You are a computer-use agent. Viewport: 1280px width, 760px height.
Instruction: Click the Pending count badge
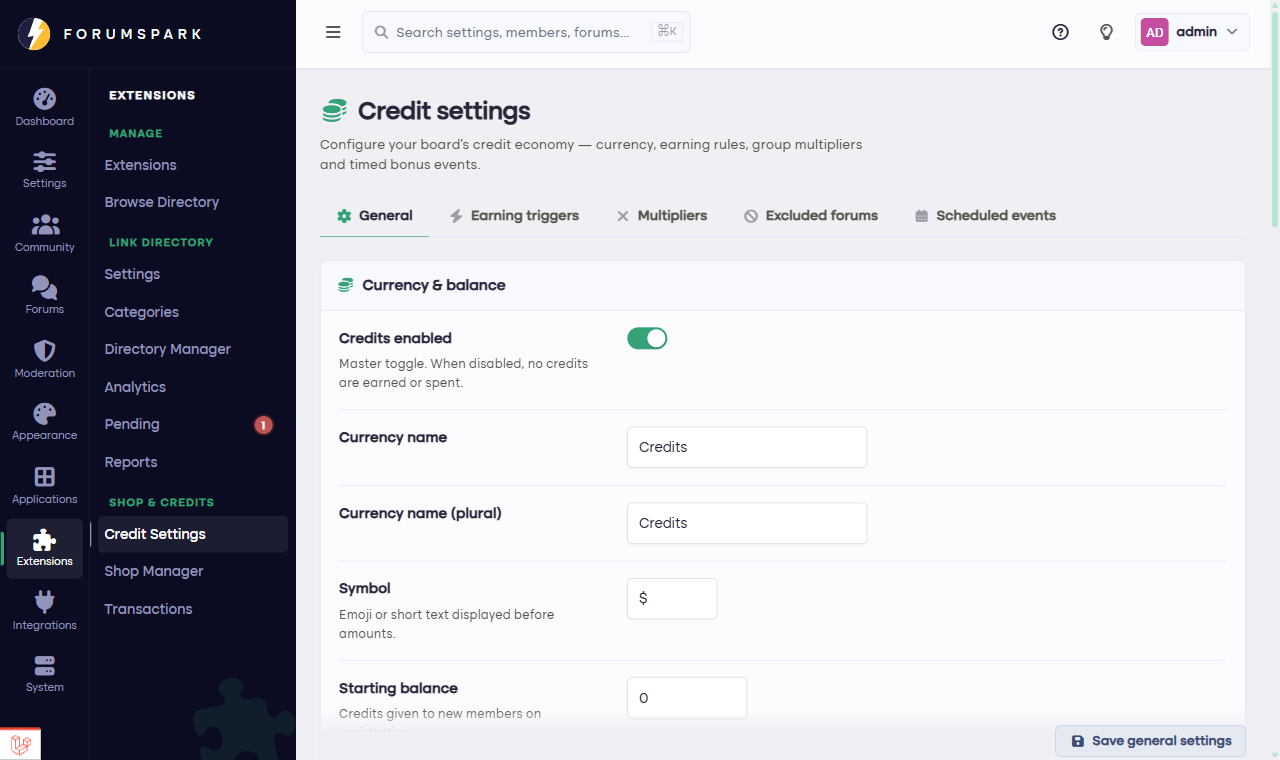click(263, 425)
